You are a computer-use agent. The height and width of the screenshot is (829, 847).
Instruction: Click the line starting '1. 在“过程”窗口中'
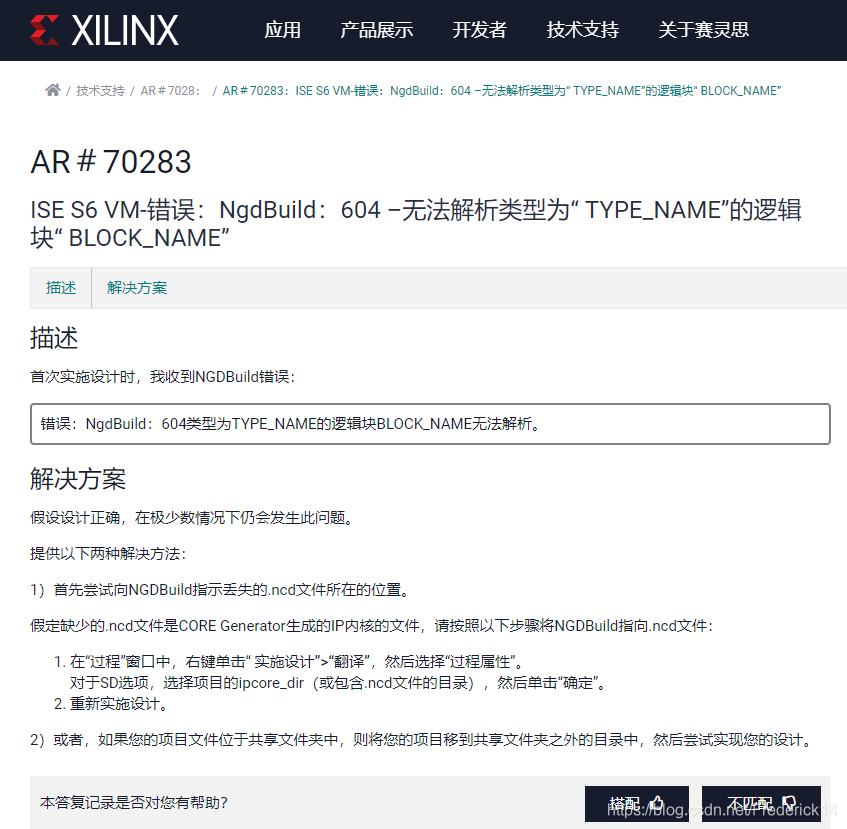click(290, 662)
